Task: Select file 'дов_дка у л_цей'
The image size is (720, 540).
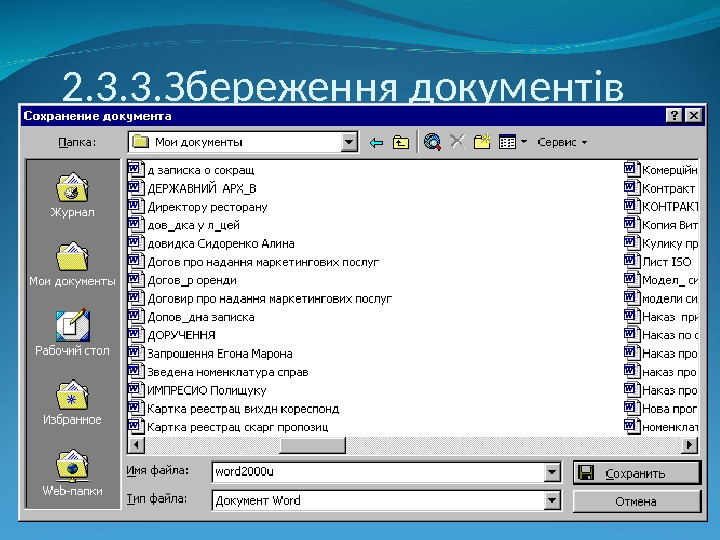Action: tap(193, 225)
